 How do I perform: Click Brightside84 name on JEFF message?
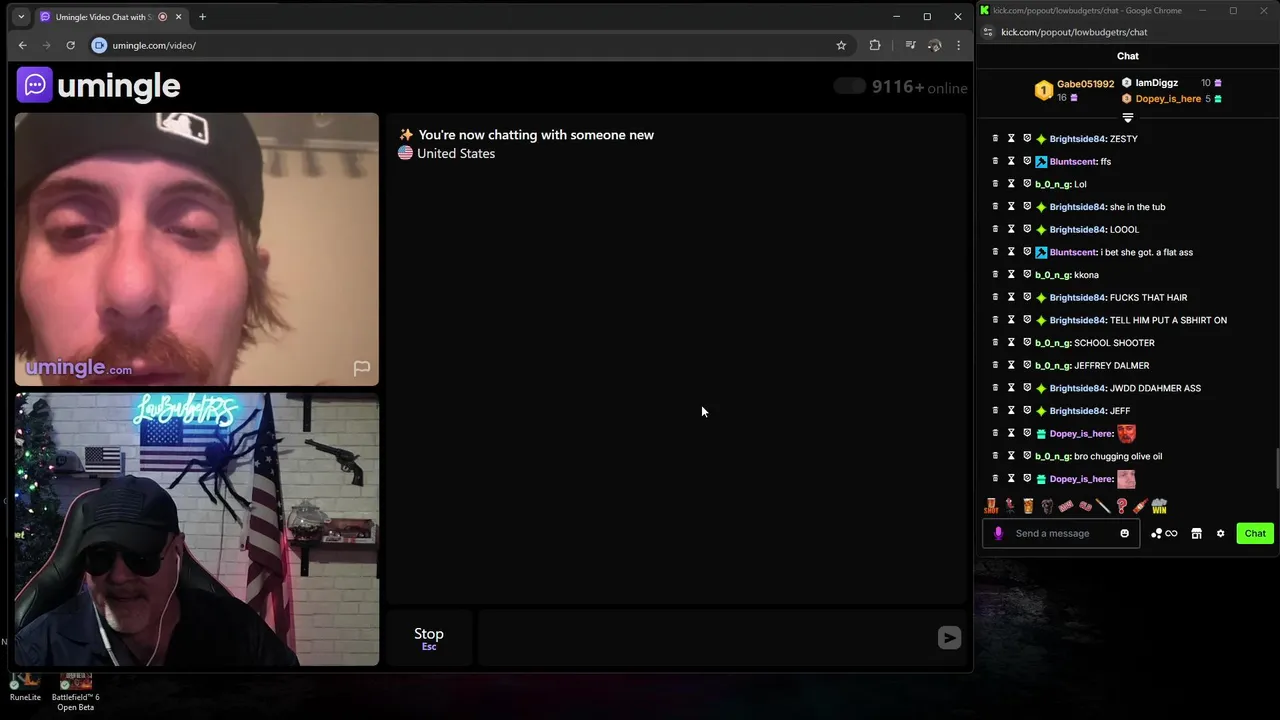coord(1078,411)
